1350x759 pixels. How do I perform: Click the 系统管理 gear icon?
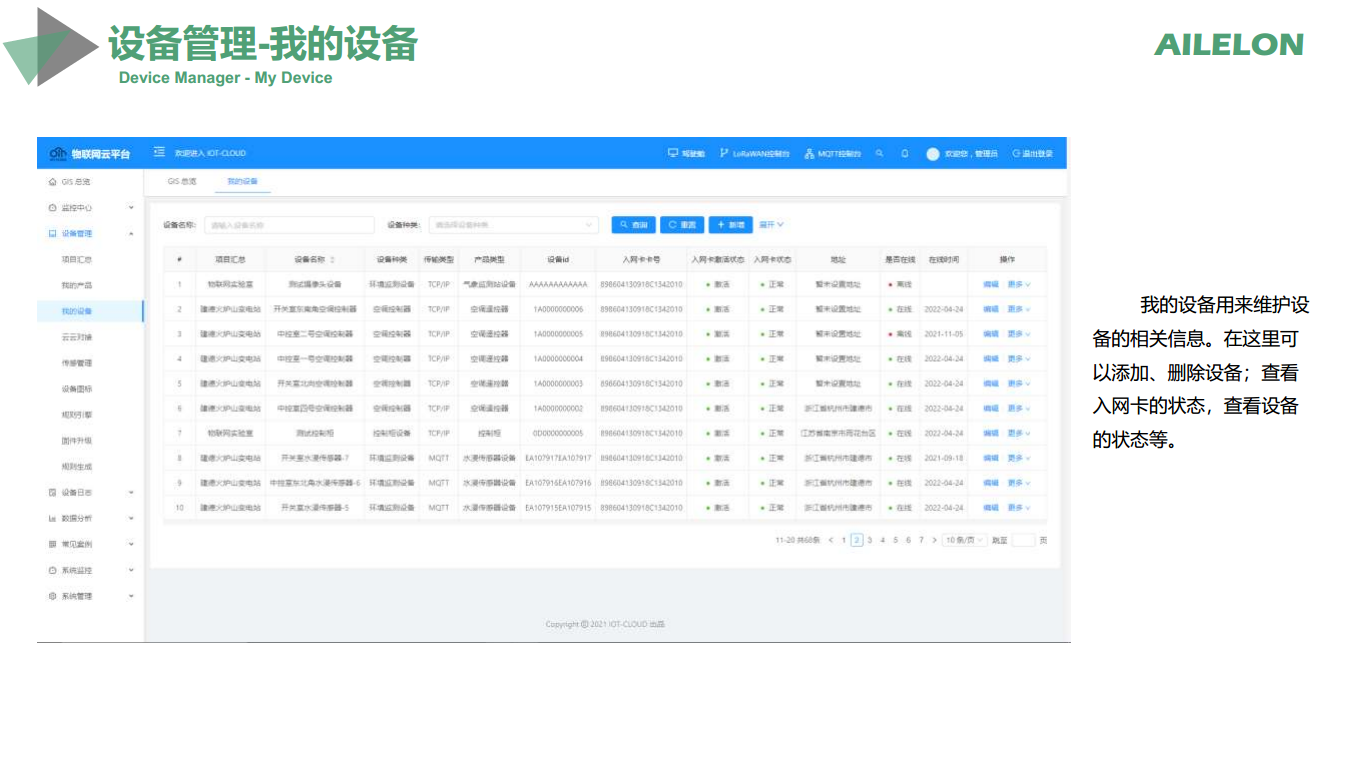[x=53, y=597]
